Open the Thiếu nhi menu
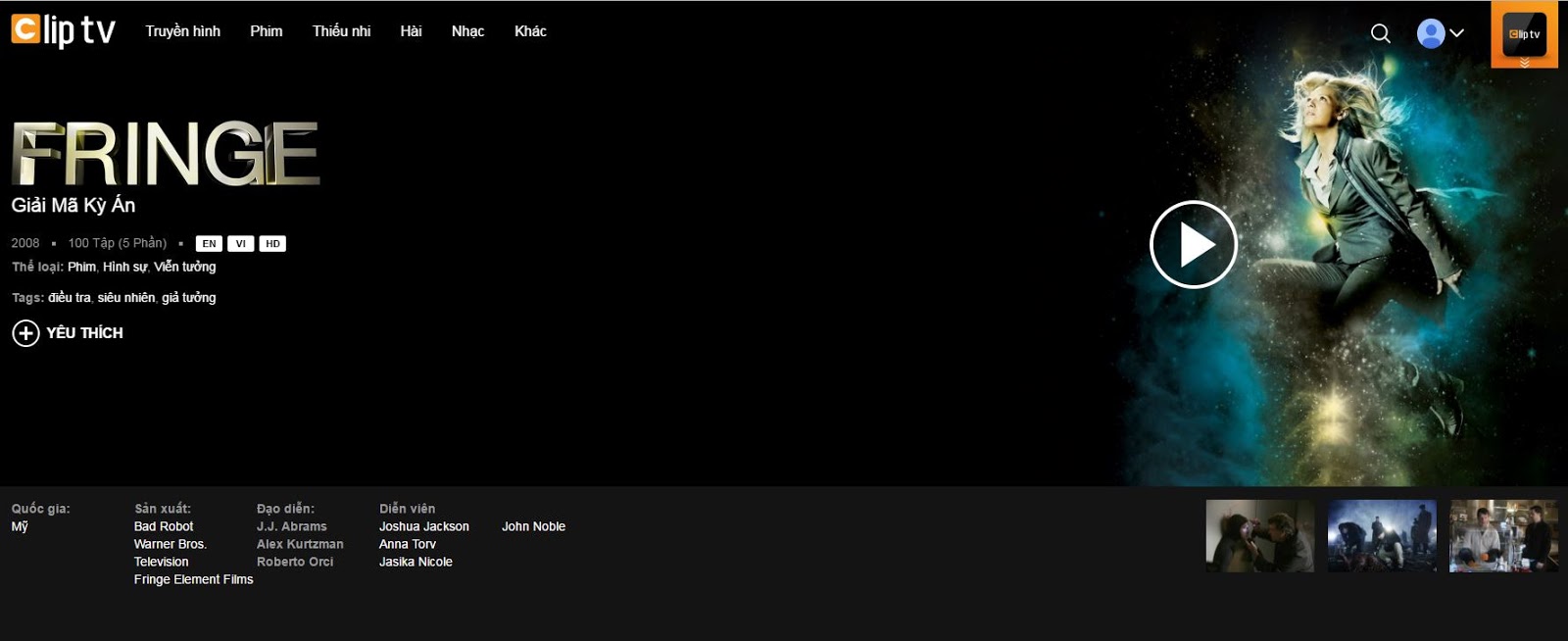Image resolution: width=1568 pixels, height=641 pixels. coord(341,31)
